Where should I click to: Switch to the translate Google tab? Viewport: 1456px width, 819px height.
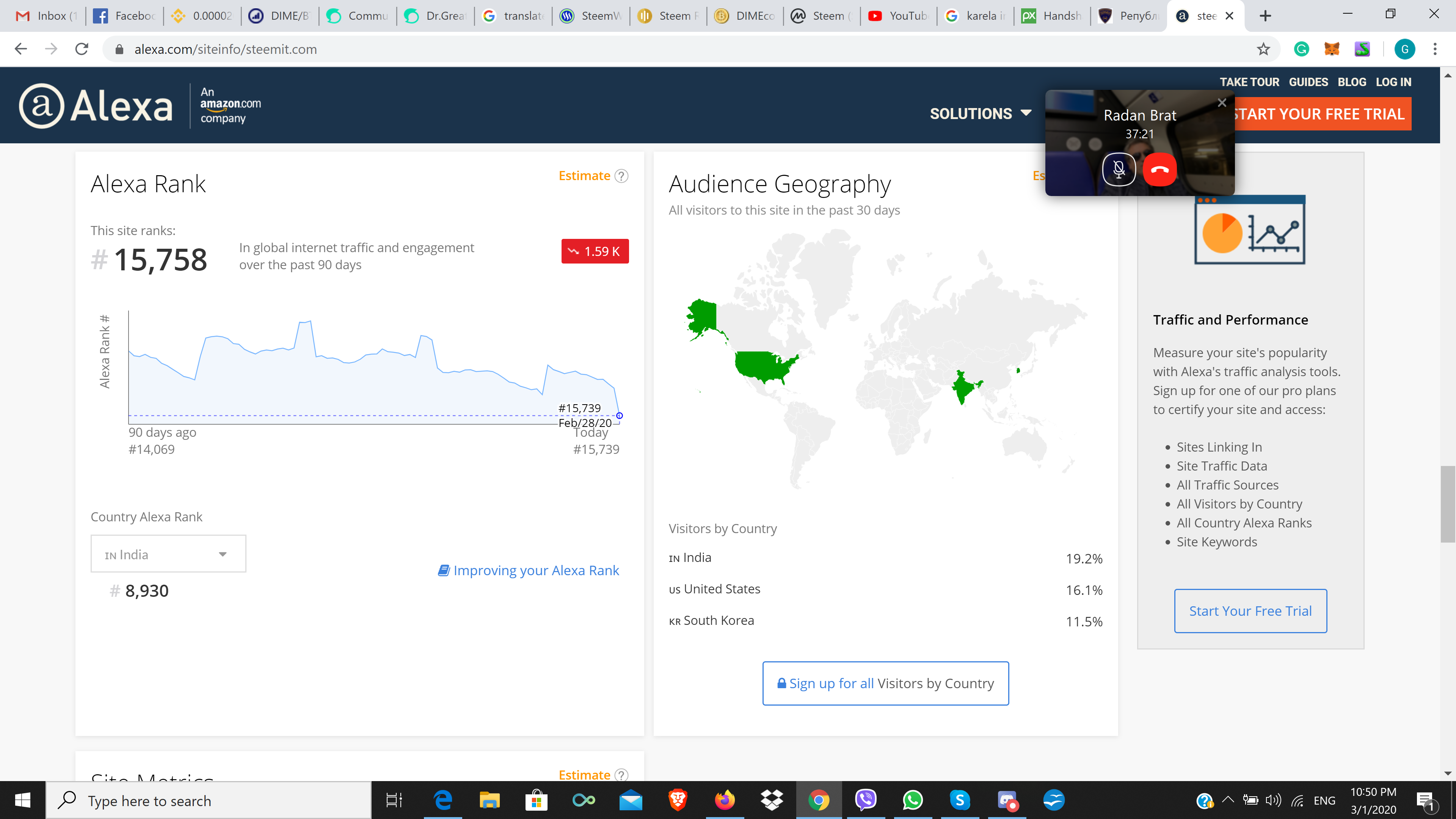[513, 16]
